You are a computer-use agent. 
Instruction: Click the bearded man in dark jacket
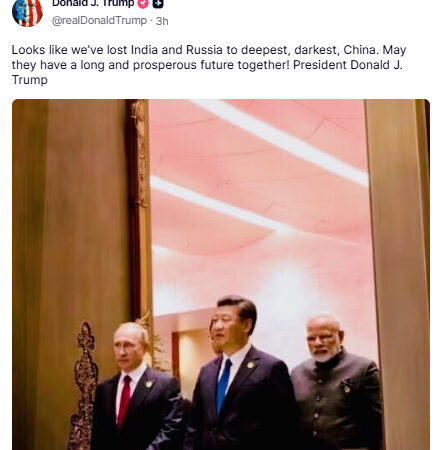coord(335,383)
